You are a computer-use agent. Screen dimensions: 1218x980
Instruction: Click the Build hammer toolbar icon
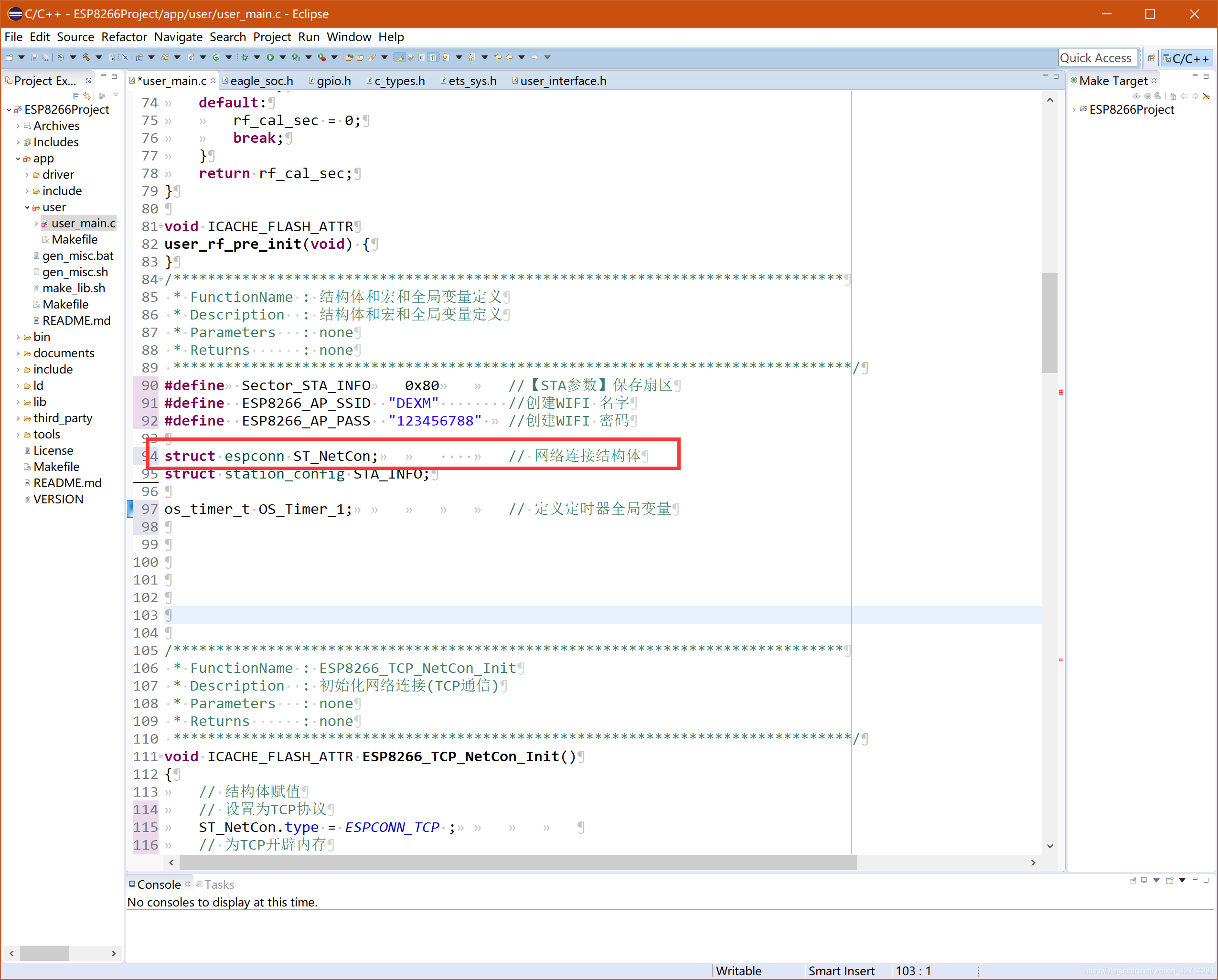[x=86, y=58]
